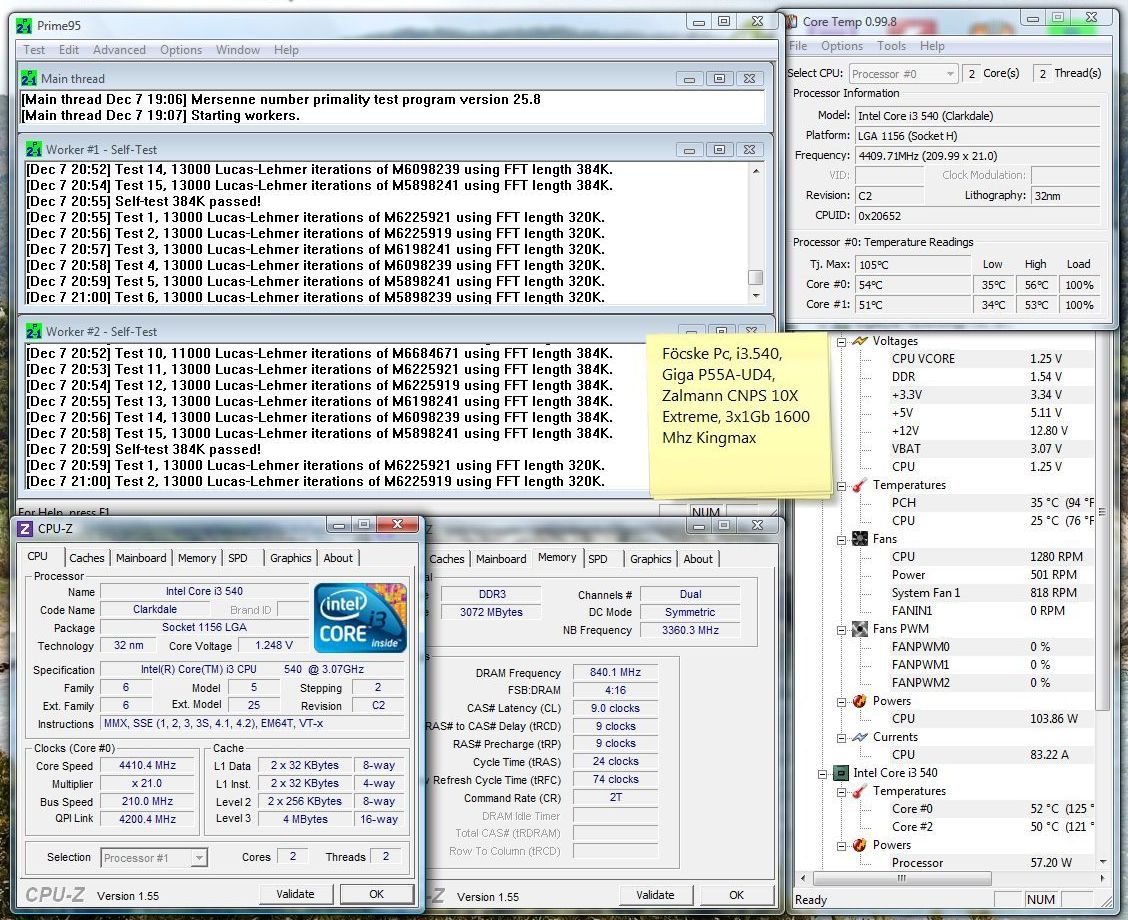Image resolution: width=1128 pixels, height=920 pixels.
Task: Open the Prime95 Test menu
Action: [x=34, y=50]
